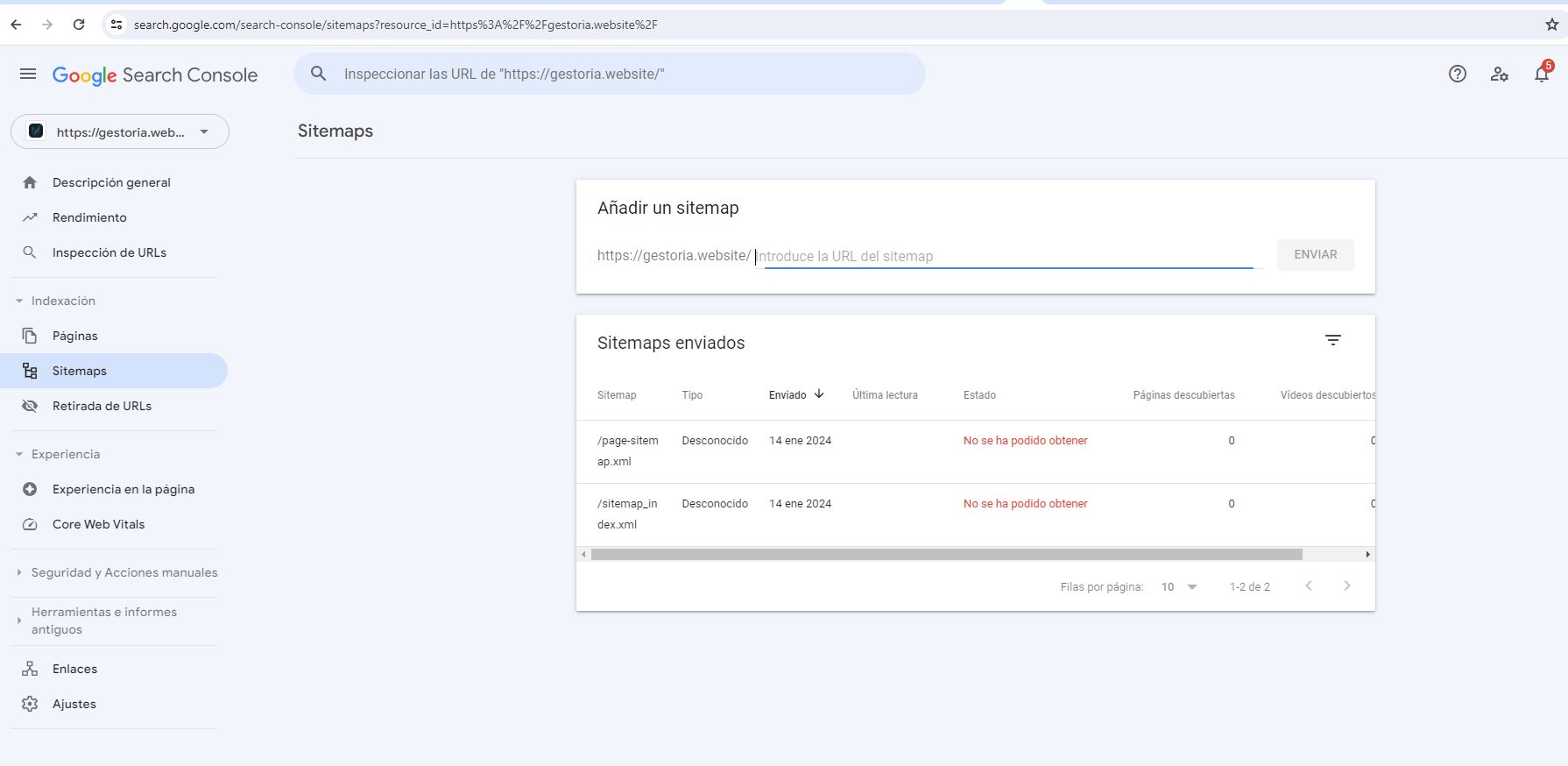Click the Estado column header

(x=979, y=395)
